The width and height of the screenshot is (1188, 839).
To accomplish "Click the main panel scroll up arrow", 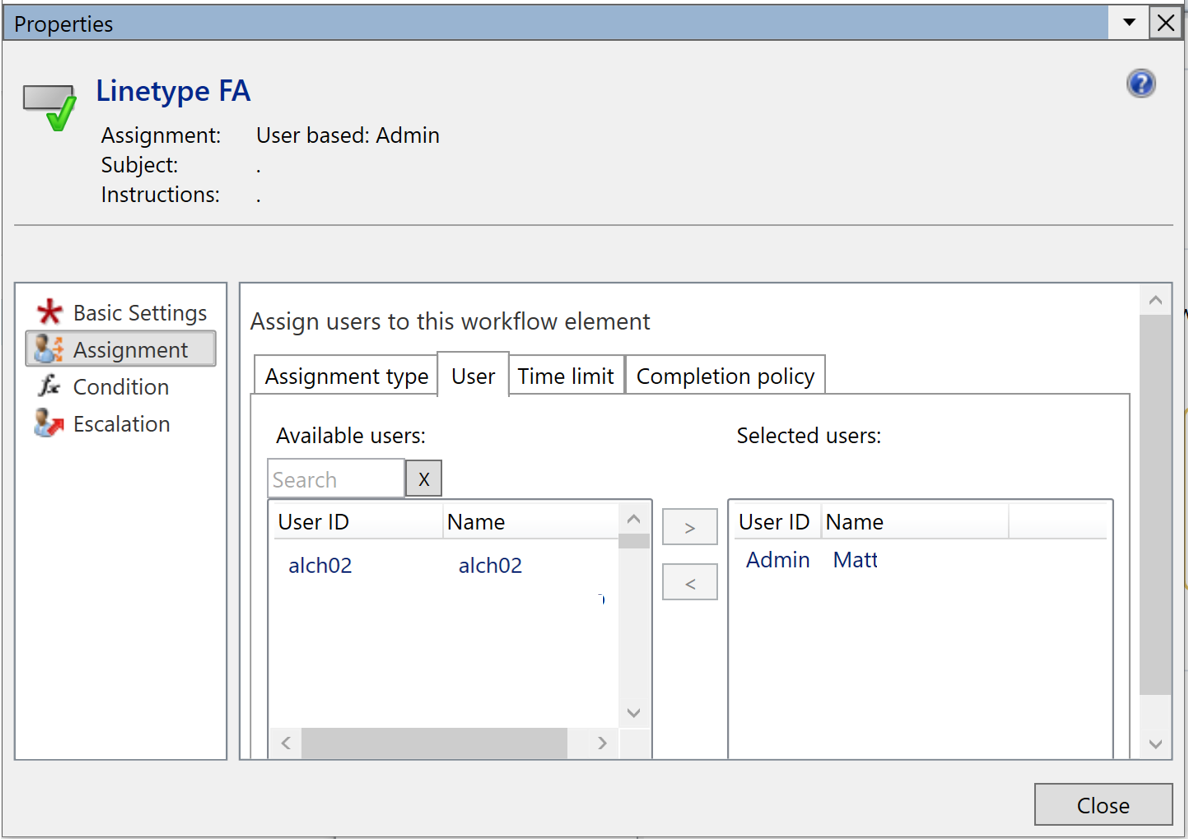I will click(x=1155, y=300).
